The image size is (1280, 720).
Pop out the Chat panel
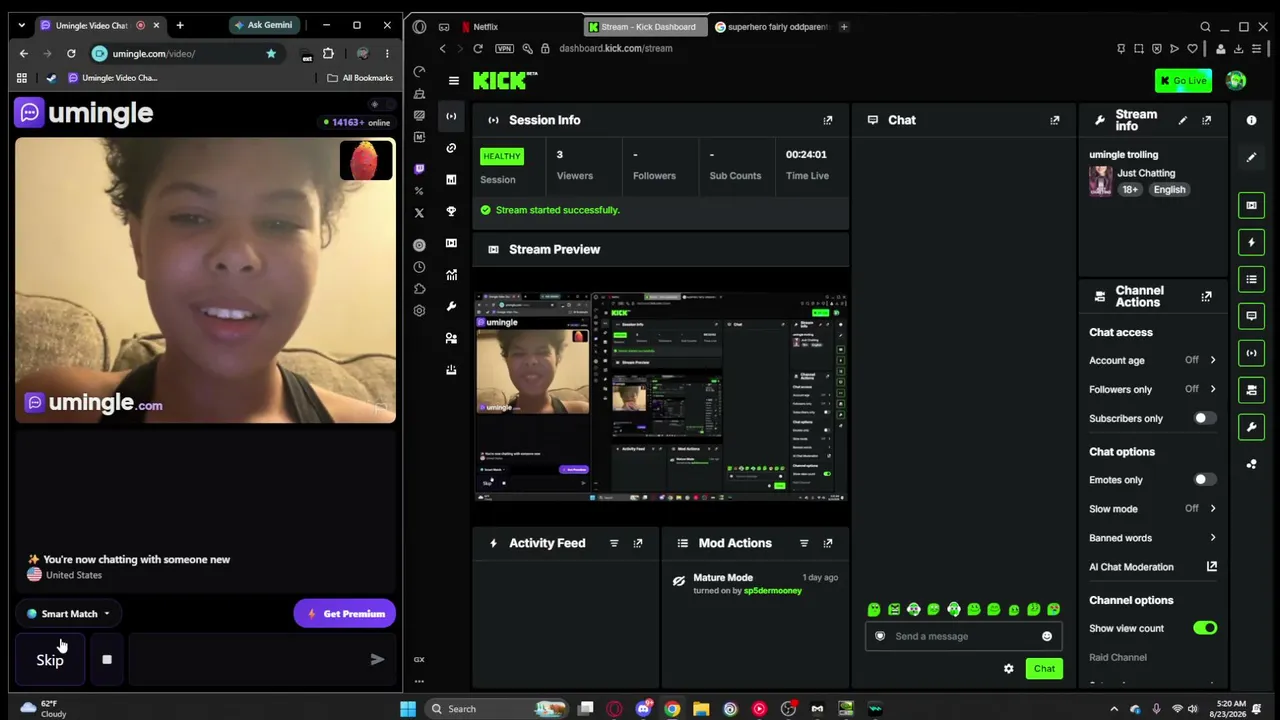click(x=1055, y=120)
